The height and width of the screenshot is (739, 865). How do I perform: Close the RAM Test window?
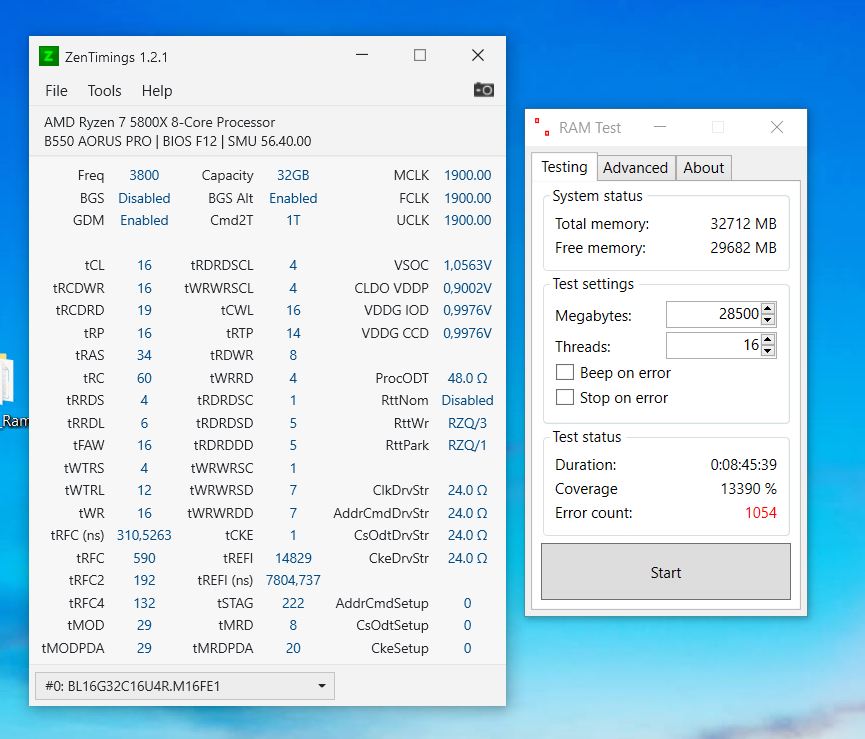pos(777,127)
